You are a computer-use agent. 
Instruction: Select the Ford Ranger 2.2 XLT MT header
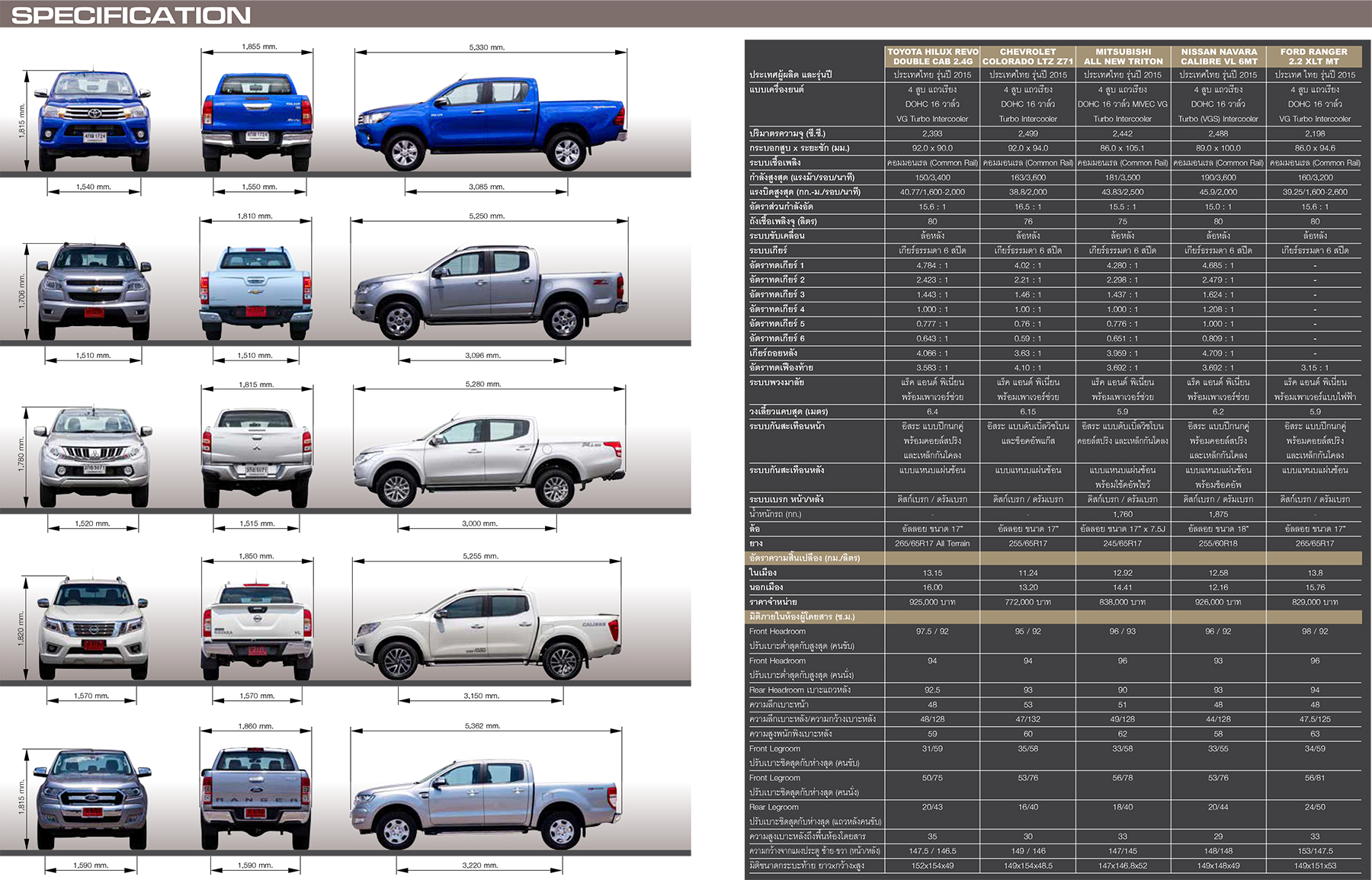[x=1314, y=56]
